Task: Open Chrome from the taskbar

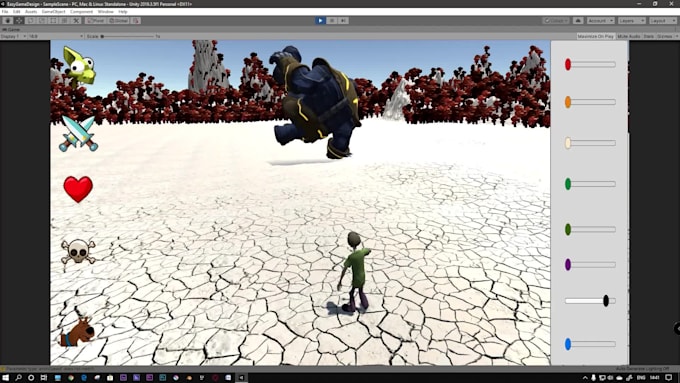Action: 71,378
